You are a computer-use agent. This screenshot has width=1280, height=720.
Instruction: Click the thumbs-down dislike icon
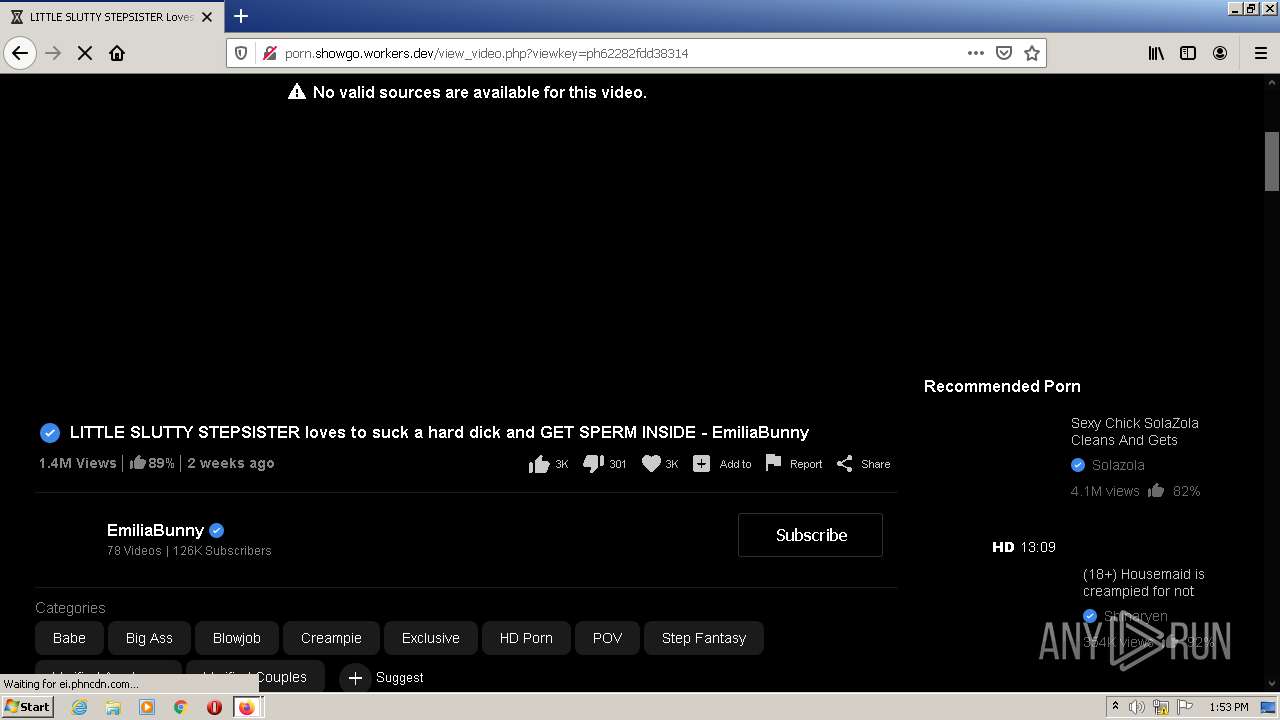pos(593,464)
